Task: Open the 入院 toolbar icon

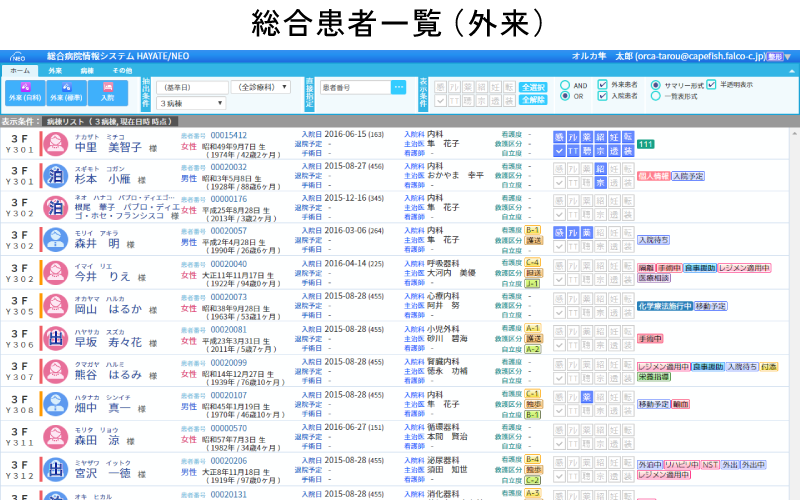Action: coord(108,92)
